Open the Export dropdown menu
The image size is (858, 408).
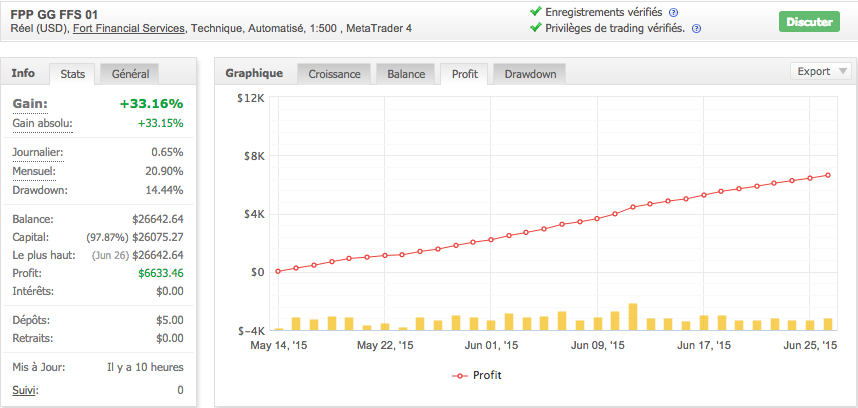click(821, 71)
